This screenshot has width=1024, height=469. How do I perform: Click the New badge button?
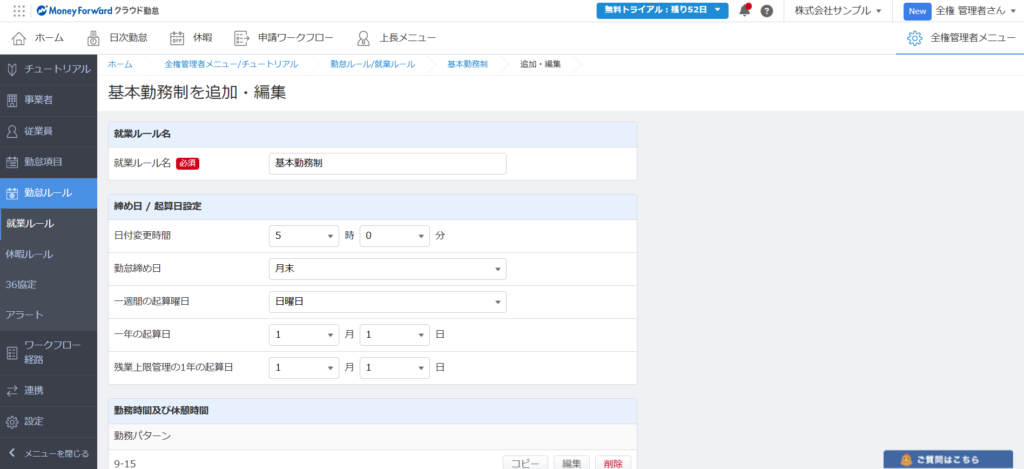coord(918,11)
